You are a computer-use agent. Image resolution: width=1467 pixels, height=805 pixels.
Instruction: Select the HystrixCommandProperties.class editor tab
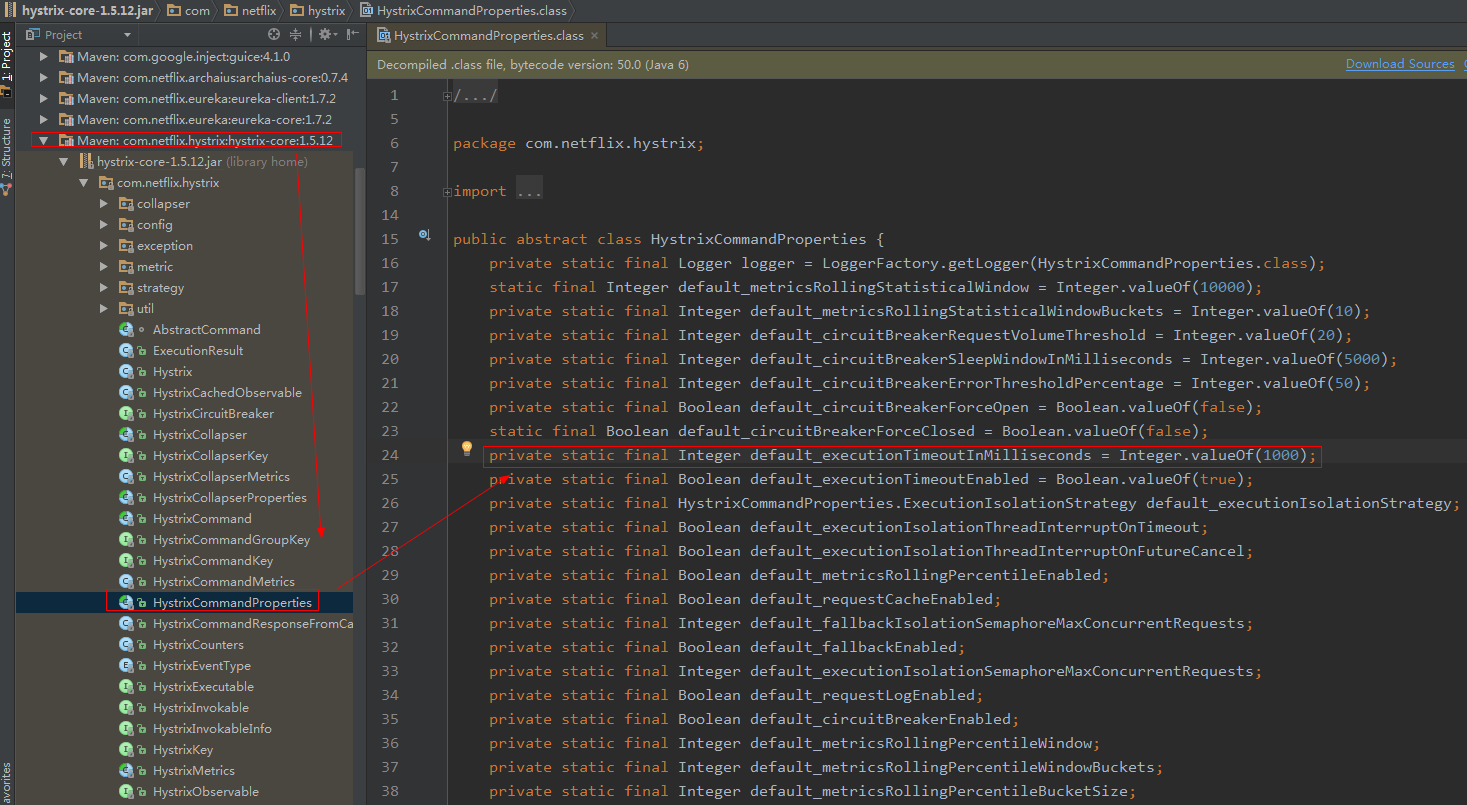(x=488, y=35)
